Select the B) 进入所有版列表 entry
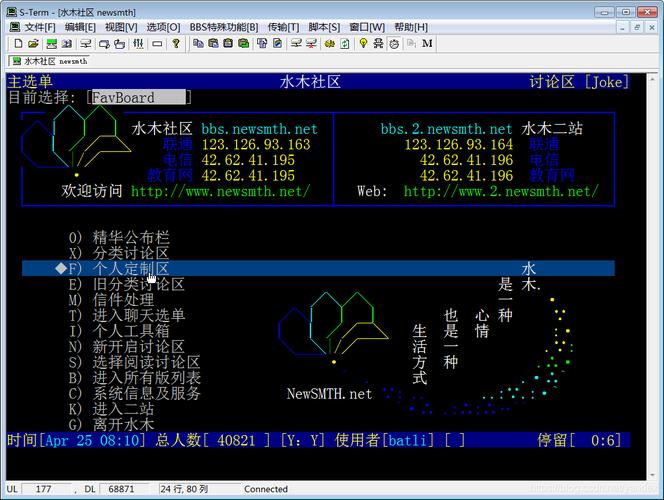The width and height of the screenshot is (664, 500). [134, 378]
